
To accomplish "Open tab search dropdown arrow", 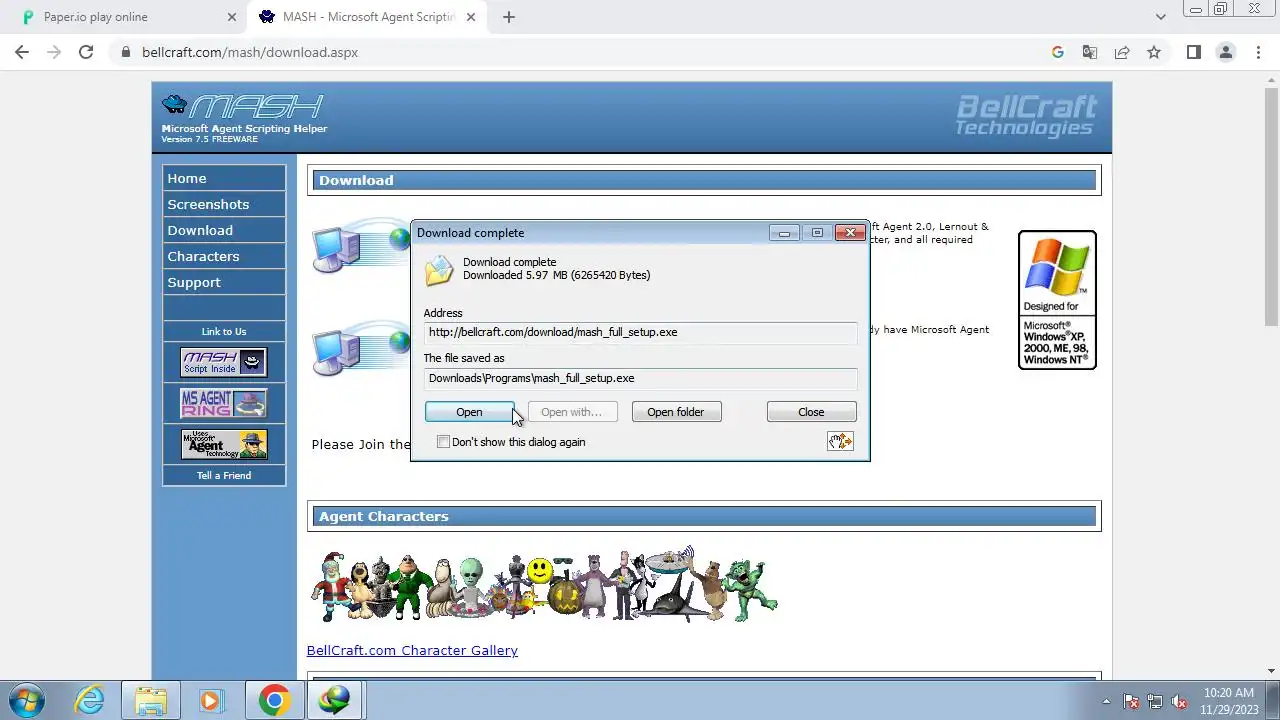I will pos(1160,17).
